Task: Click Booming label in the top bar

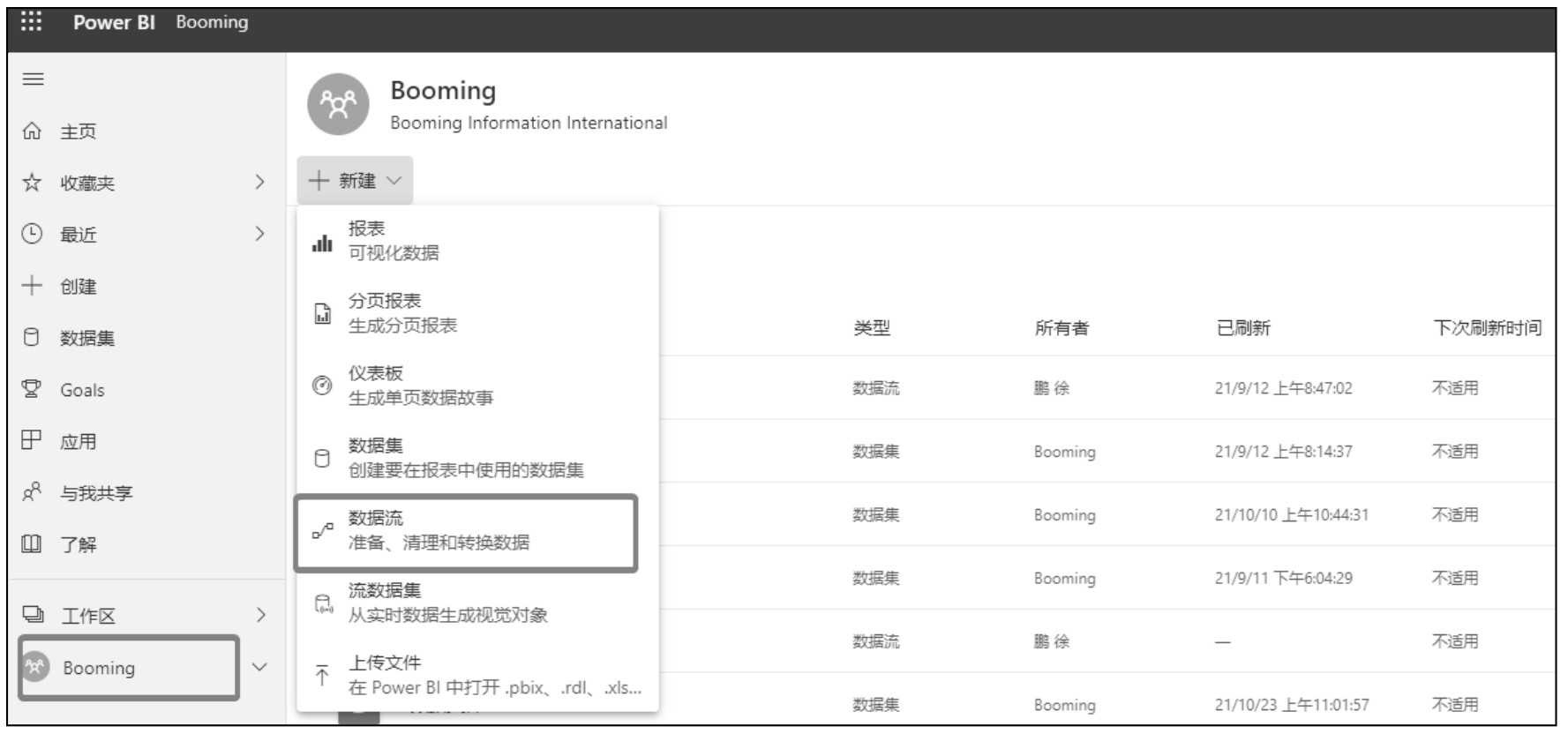Action: click(212, 22)
